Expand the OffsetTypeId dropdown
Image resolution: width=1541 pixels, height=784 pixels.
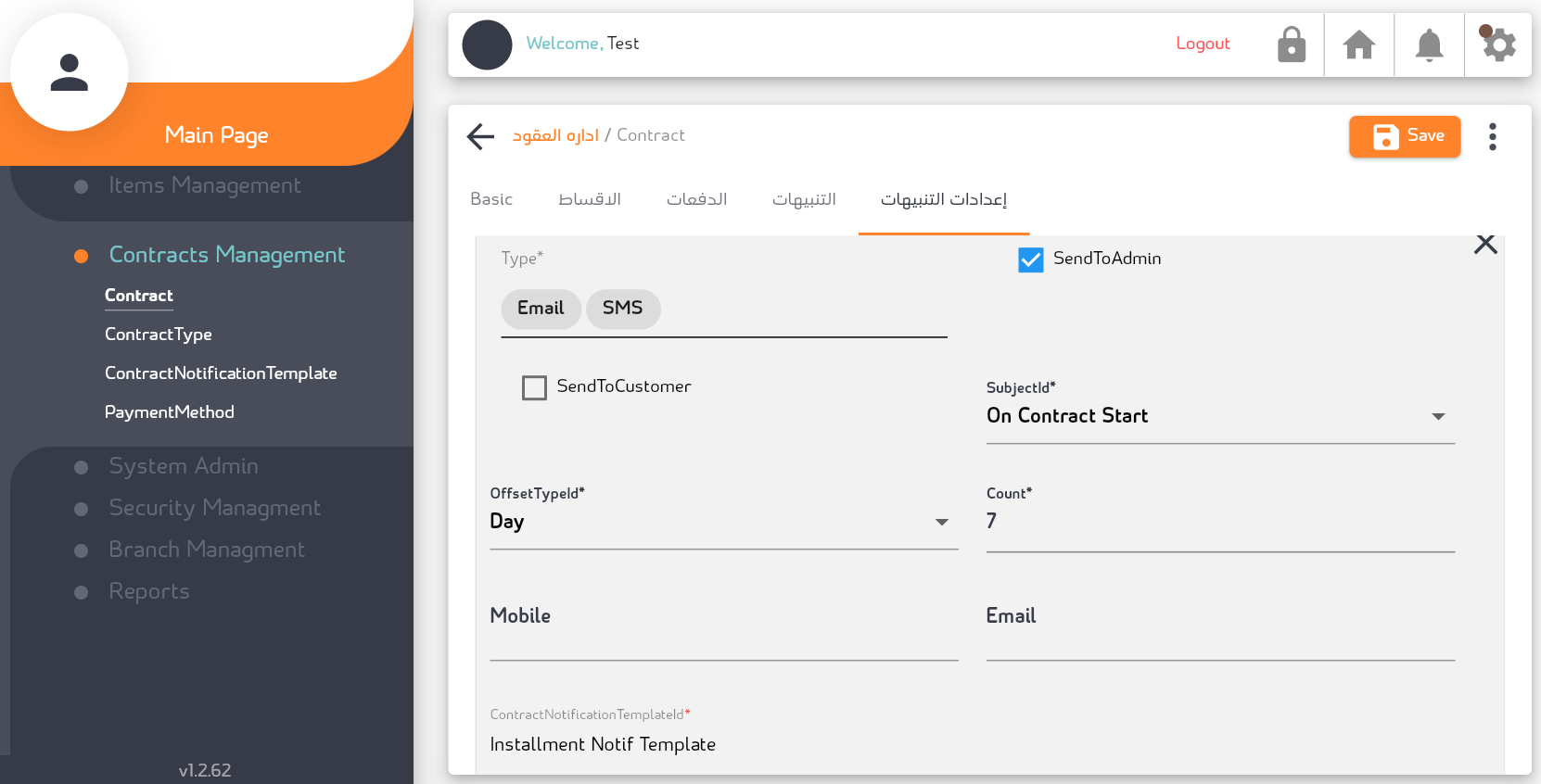pos(723,522)
